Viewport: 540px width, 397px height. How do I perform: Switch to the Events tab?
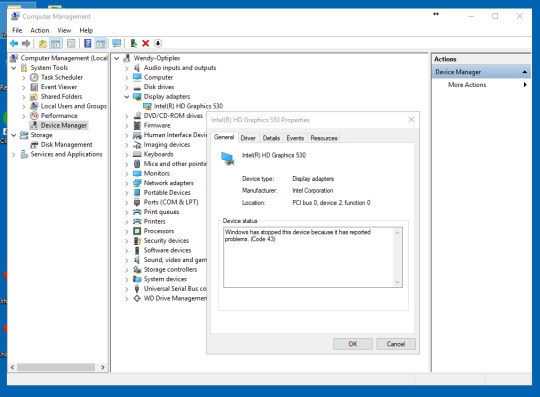pos(295,138)
